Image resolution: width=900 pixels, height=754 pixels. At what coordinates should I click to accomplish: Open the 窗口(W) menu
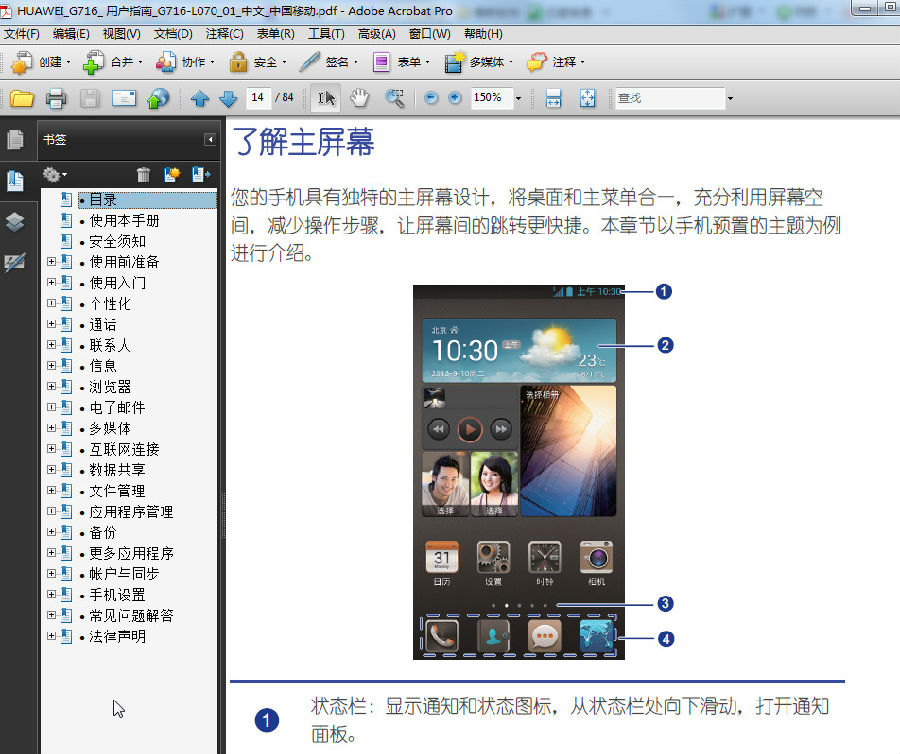pyautogui.click(x=429, y=34)
